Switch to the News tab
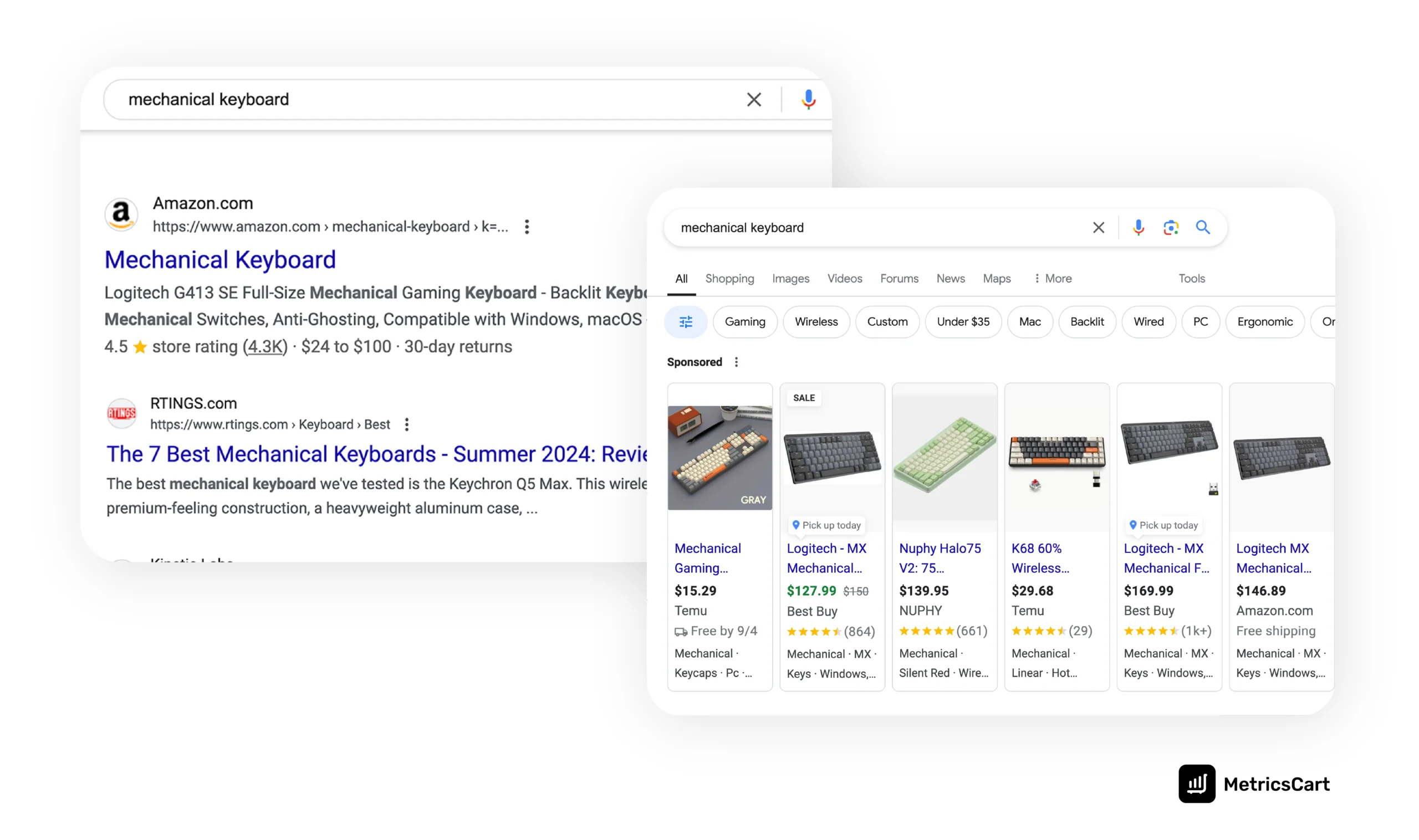Viewport: 1419px width, 840px height. click(x=950, y=279)
